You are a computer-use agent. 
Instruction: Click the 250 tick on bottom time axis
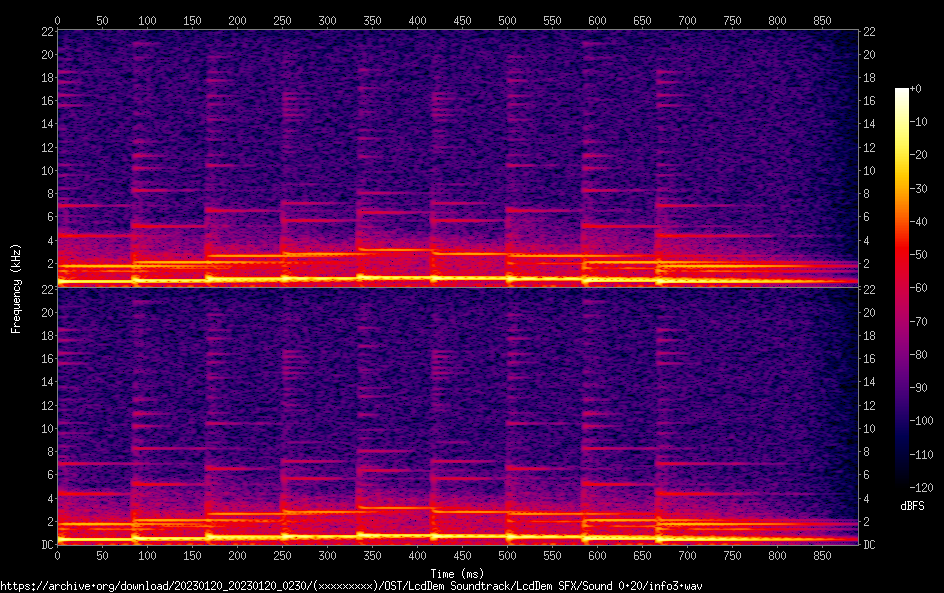pos(282,555)
